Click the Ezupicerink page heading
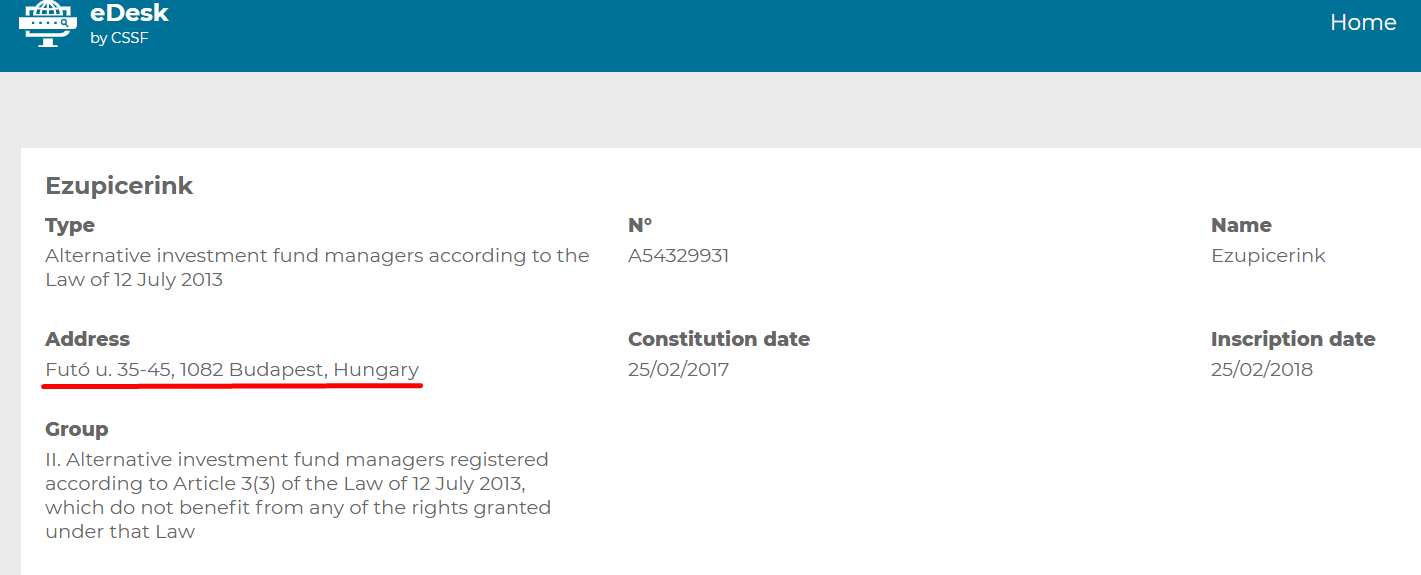The image size is (1421, 575). (119, 186)
